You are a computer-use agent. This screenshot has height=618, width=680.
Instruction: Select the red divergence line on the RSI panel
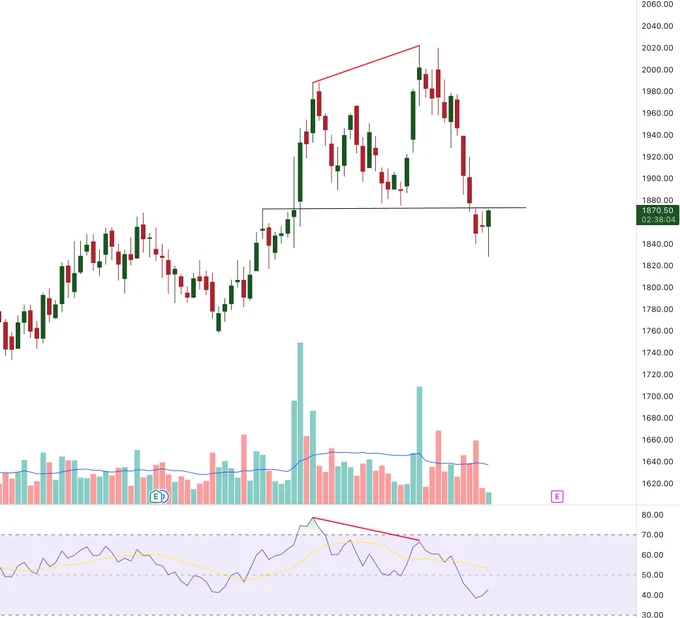(x=366, y=529)
